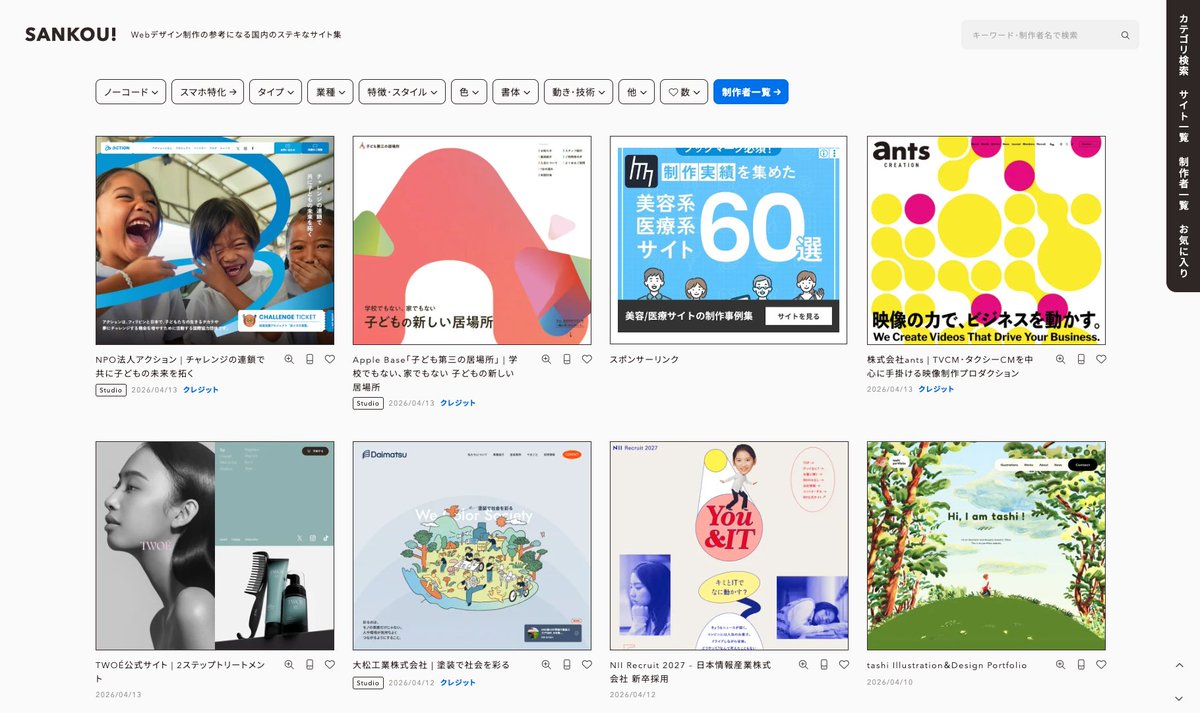The image size is (1200, 713).
Task: Zoom NII Recruit 2027 card magnifier
Action: (x=803, y=664)
